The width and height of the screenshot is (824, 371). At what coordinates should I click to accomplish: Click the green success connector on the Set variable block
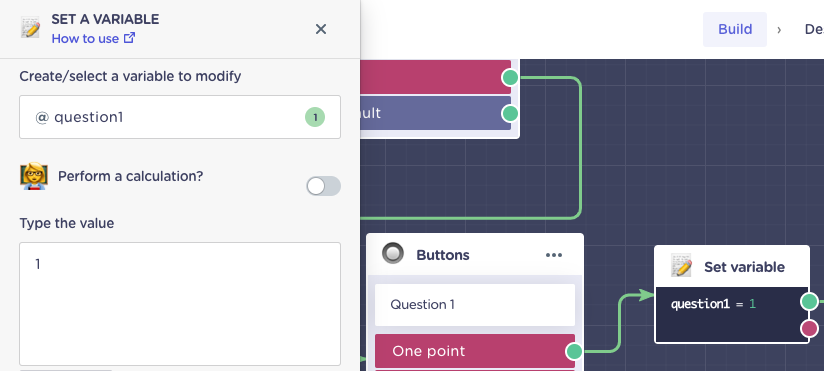click(x=809, y=302)
